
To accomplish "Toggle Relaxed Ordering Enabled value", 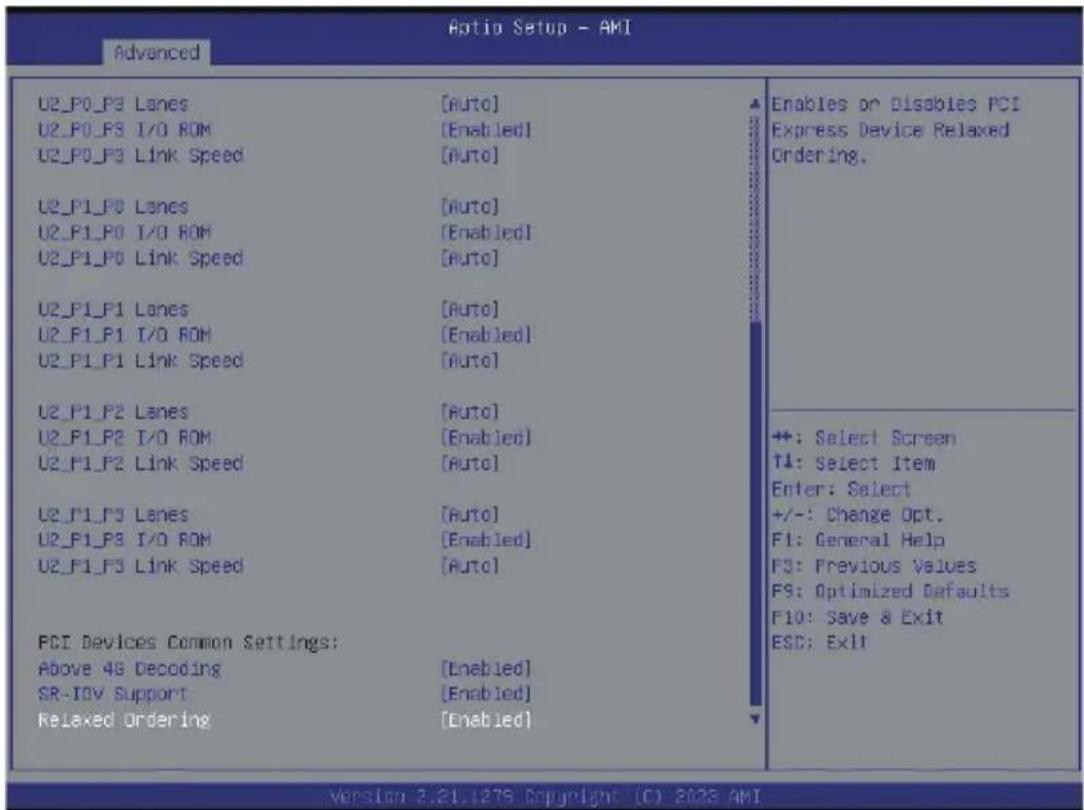I will 486,719.
